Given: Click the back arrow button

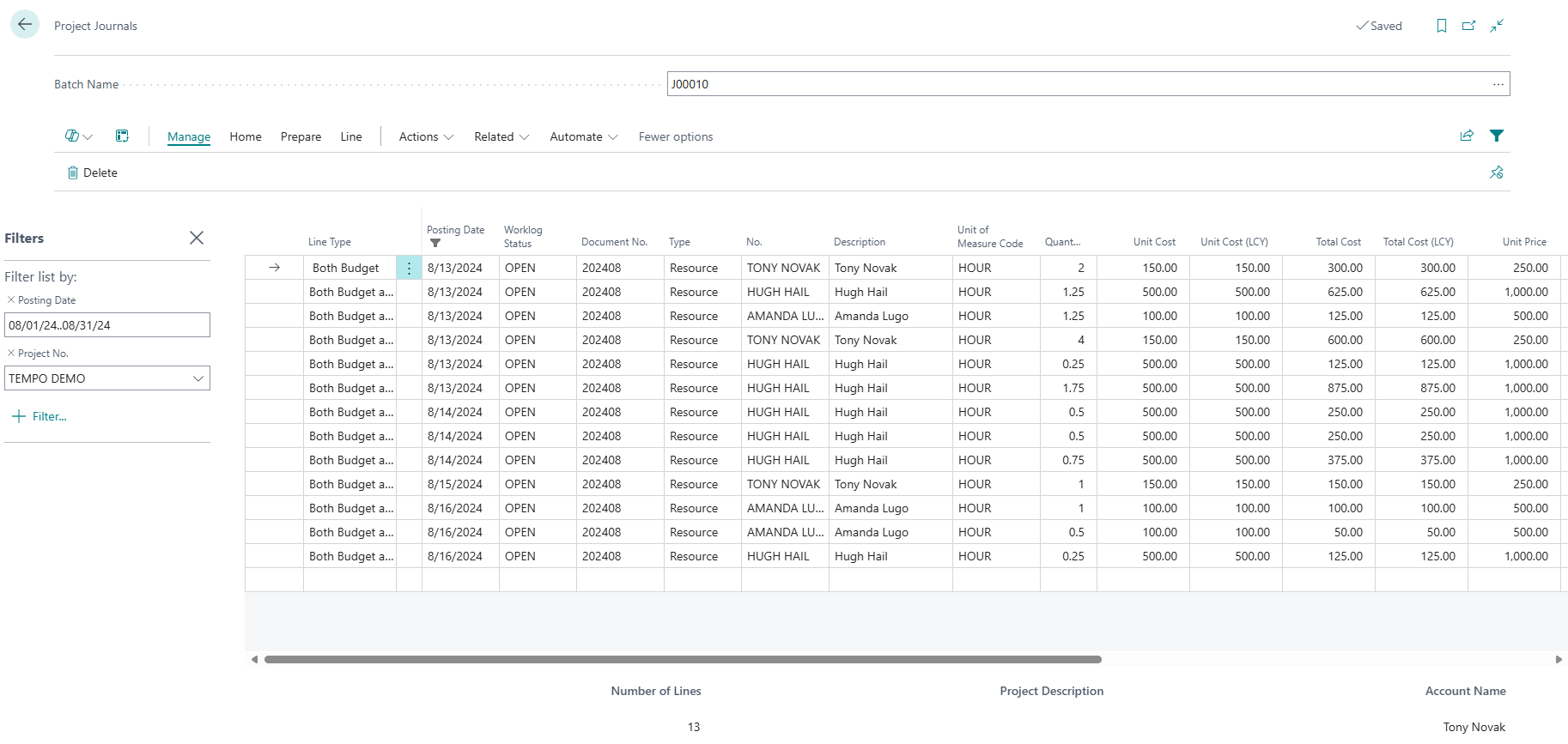Looking at the screenshot, I should point(25,25).
